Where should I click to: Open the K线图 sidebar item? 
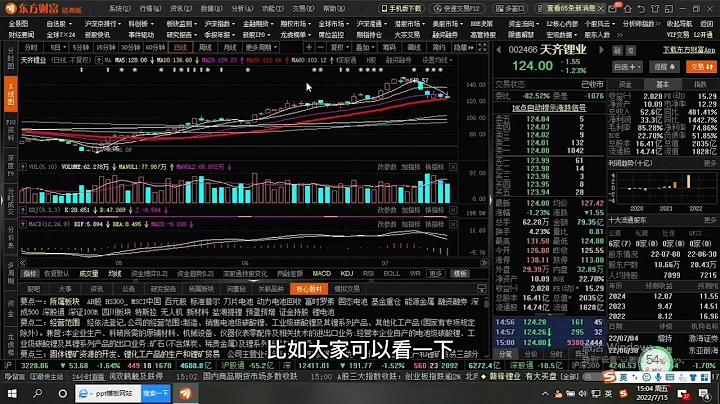(x=11, y=94)
